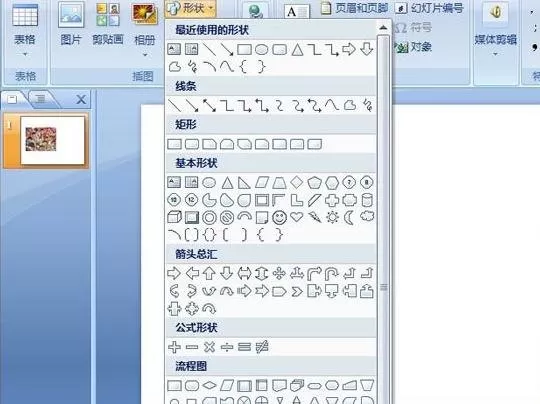Image resolution: width=540 pixels, height=404 pixels.
Task: Select the curve shape in 线条
Action: tap(332, 105)
